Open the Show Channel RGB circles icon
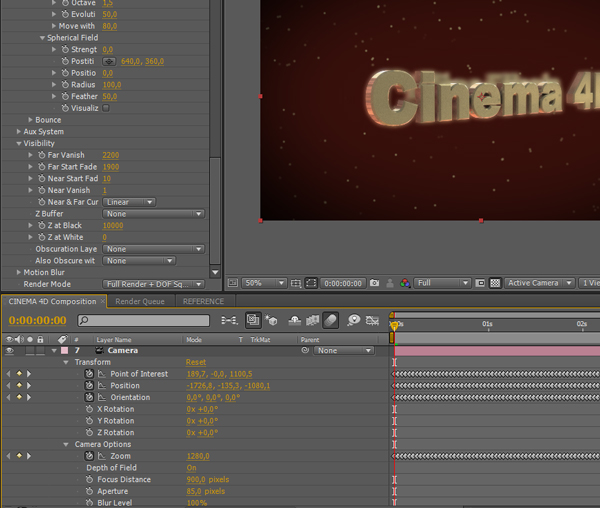Image resolution: width=600 pixels, height=508 pixels. click(405, 283)
